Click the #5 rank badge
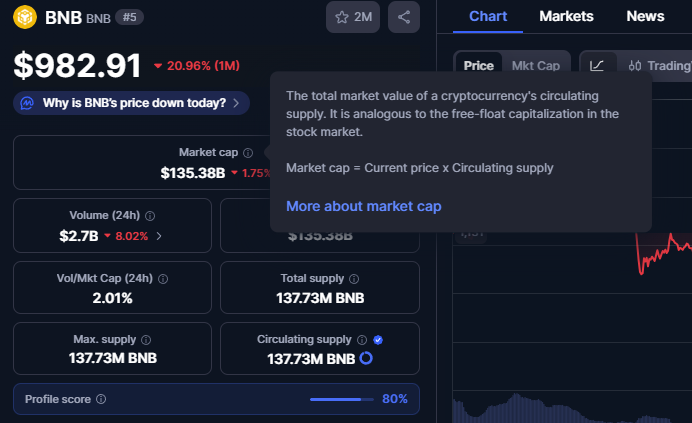 click(x=128, y=17)
